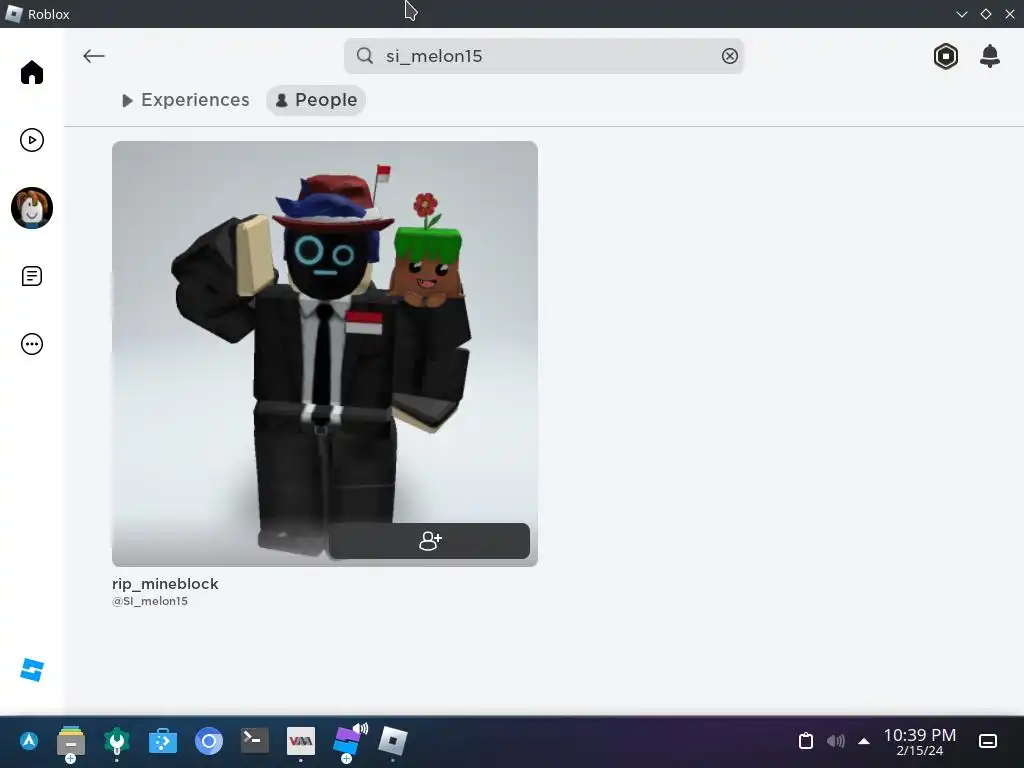Viewport: 1024px width, 768px height.
Task: Open your avatar profile in sidebar
Action: coord(31,208)
